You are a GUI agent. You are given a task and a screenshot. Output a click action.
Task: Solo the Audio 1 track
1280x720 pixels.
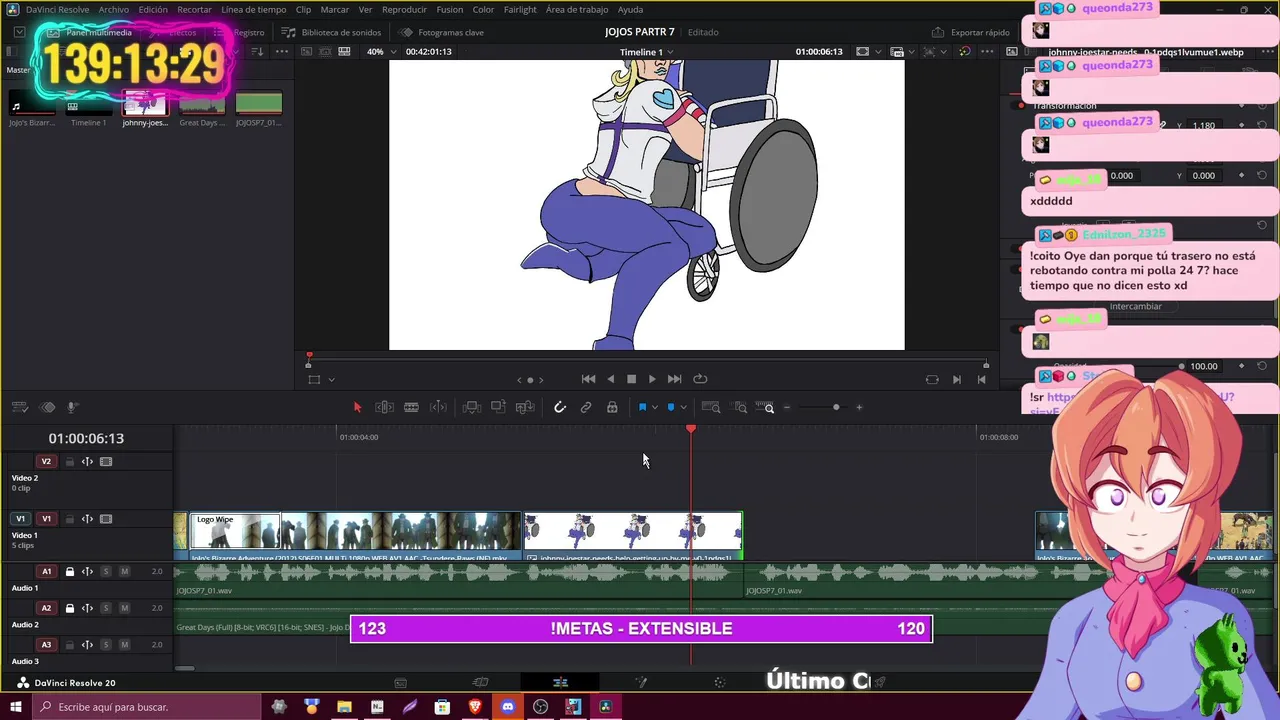click(106, 572)
